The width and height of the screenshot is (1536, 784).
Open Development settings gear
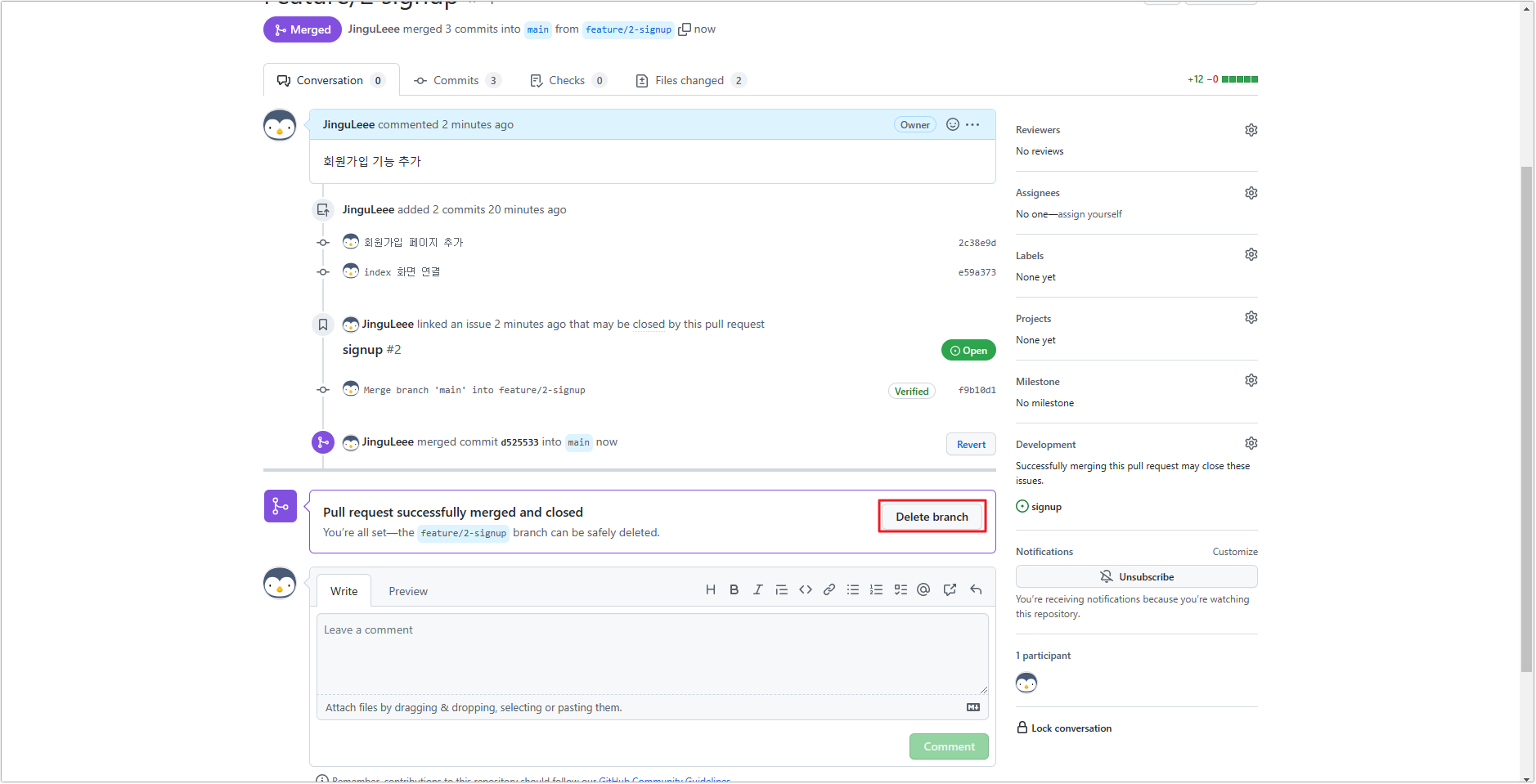point(1251,443)
